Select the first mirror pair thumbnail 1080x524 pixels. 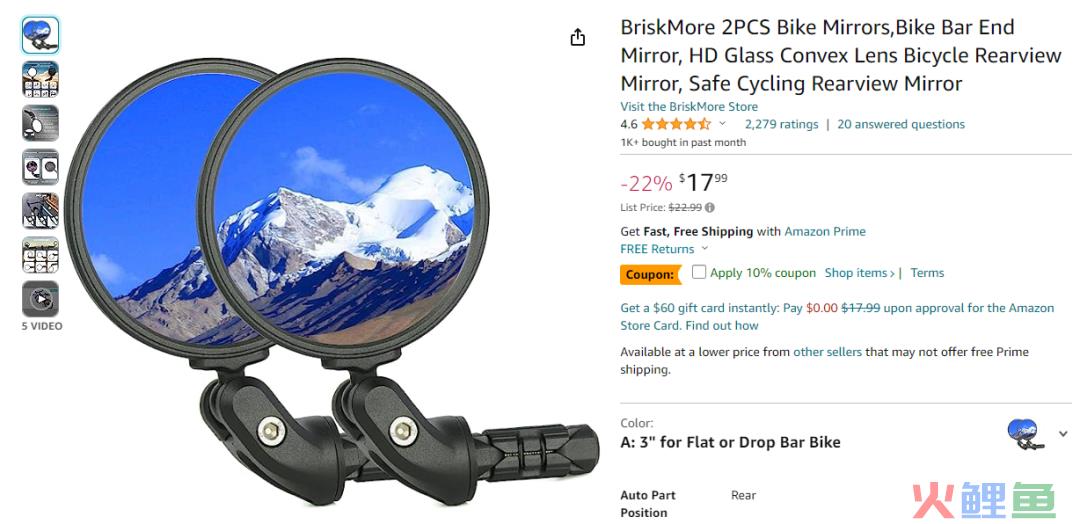[40, 35]
